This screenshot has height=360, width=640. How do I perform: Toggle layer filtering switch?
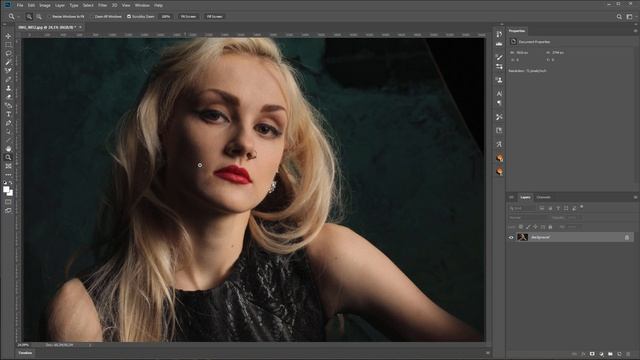[582, 207]
